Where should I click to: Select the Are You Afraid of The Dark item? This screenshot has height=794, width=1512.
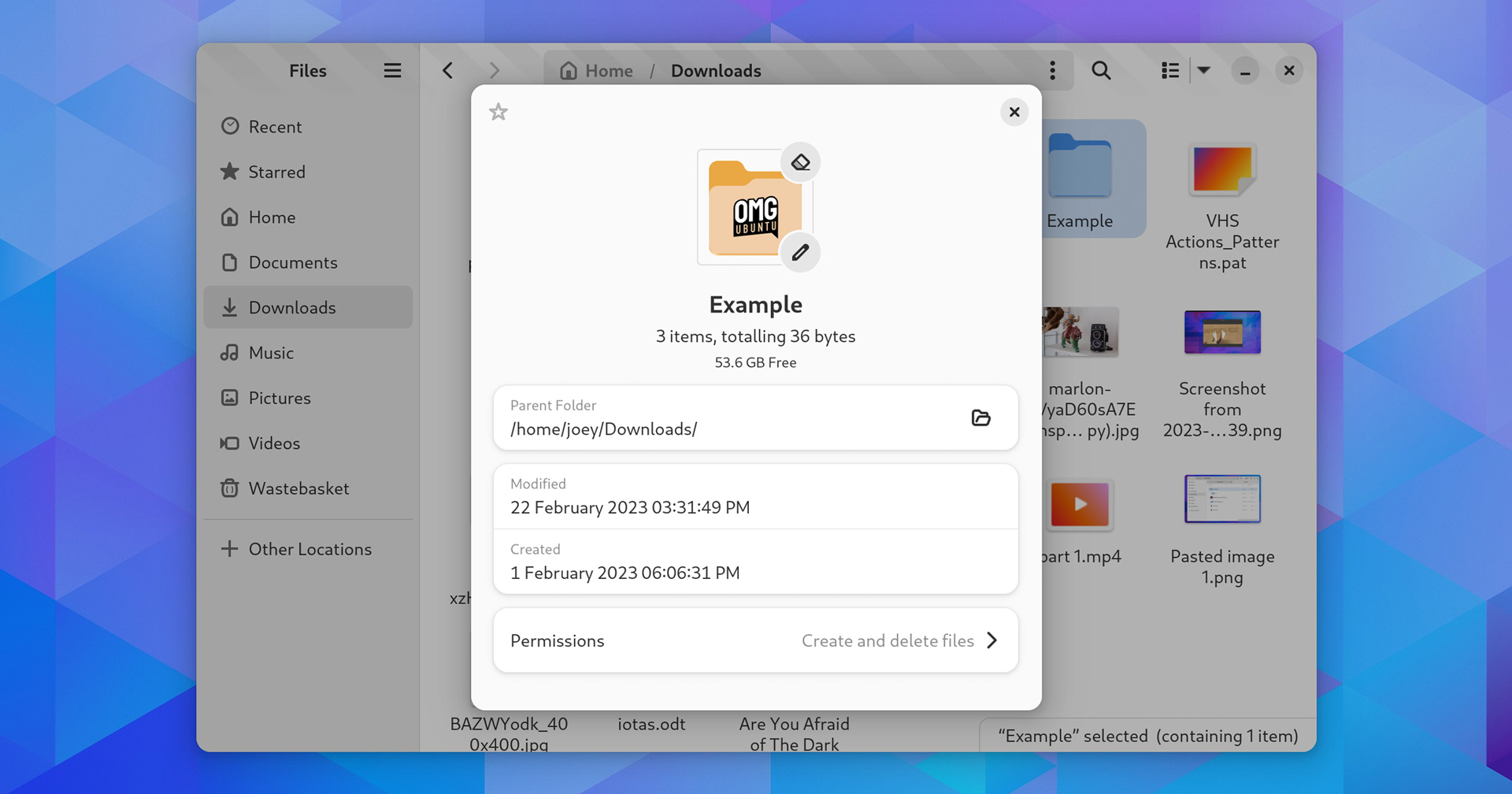[x=794, y=734]
